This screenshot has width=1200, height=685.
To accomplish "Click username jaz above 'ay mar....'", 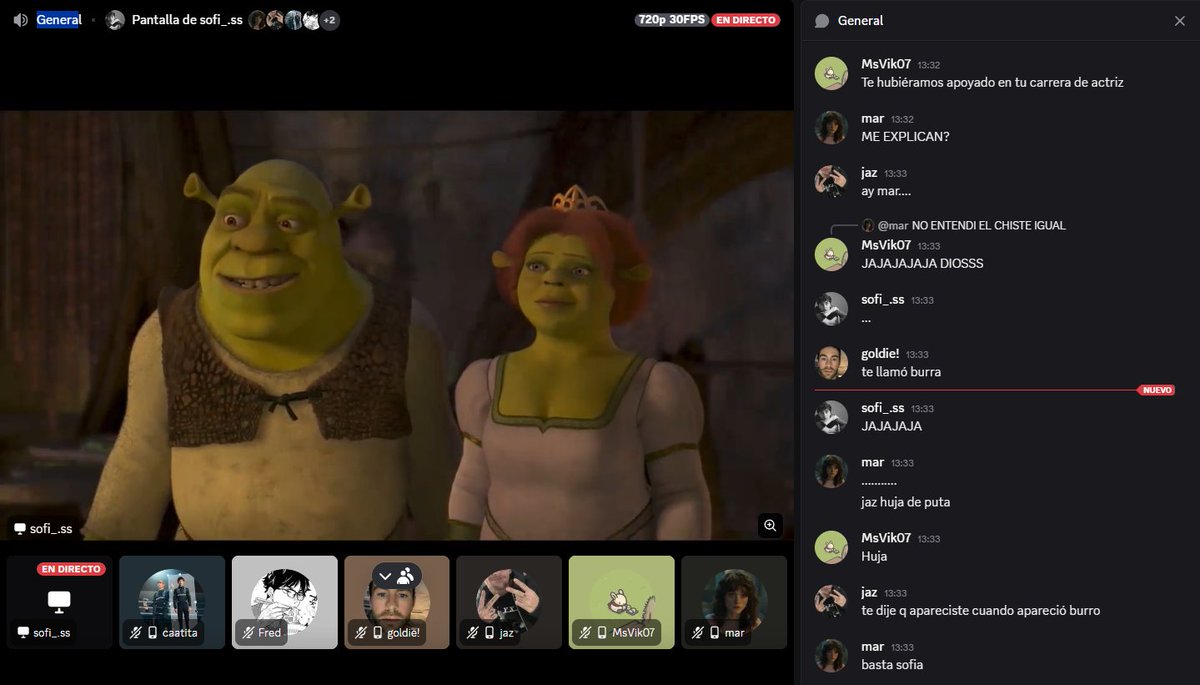I will pyautogui.click(x=870, y=173).
